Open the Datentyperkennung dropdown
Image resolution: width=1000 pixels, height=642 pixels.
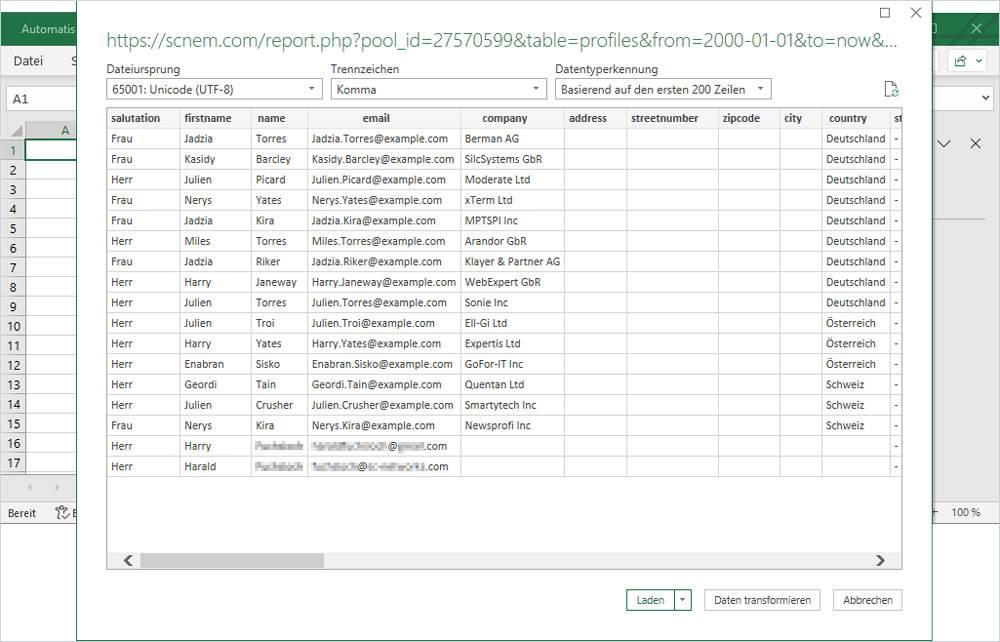tap(758, 88)
